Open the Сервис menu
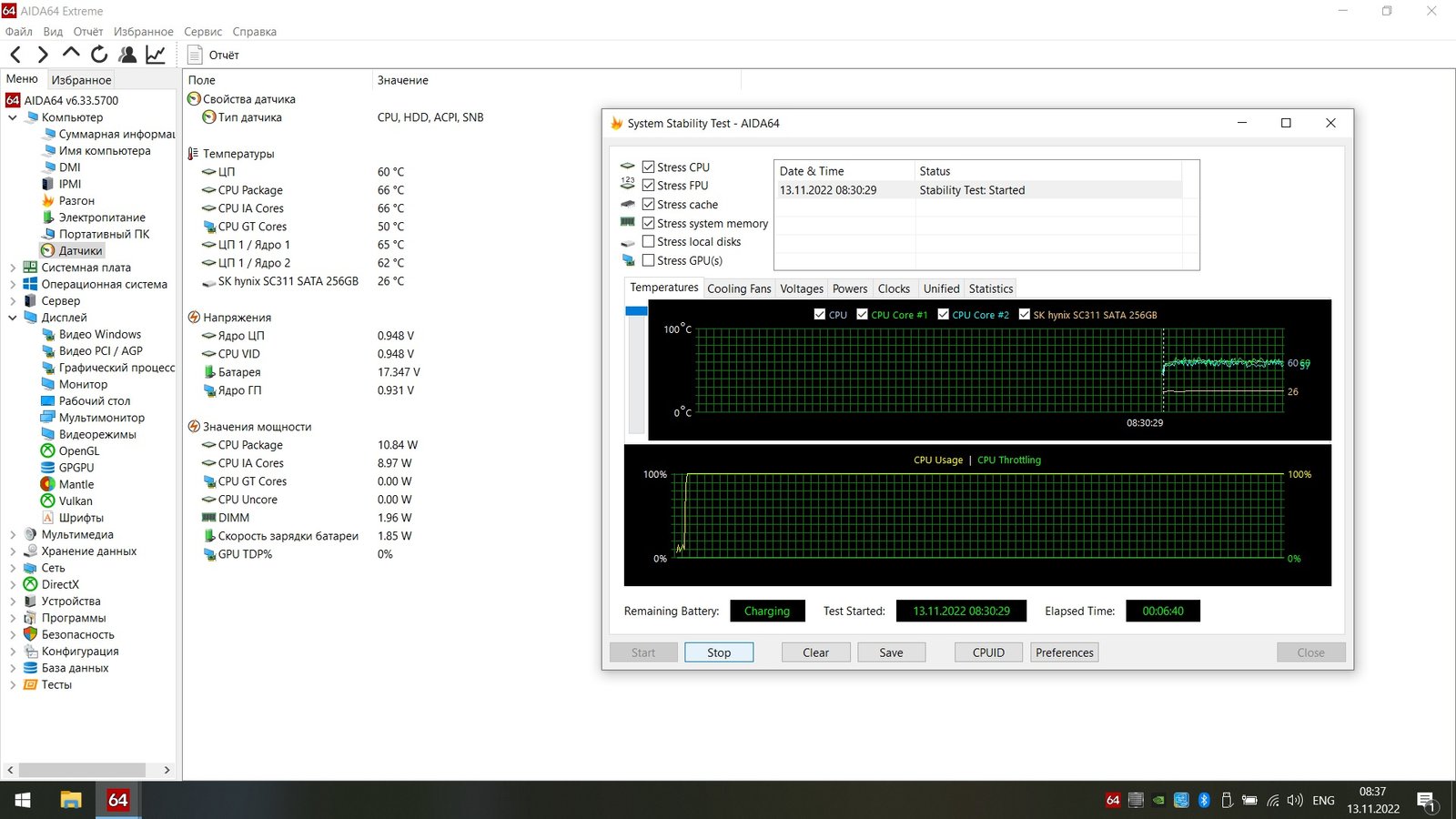 tap(203, 32)
